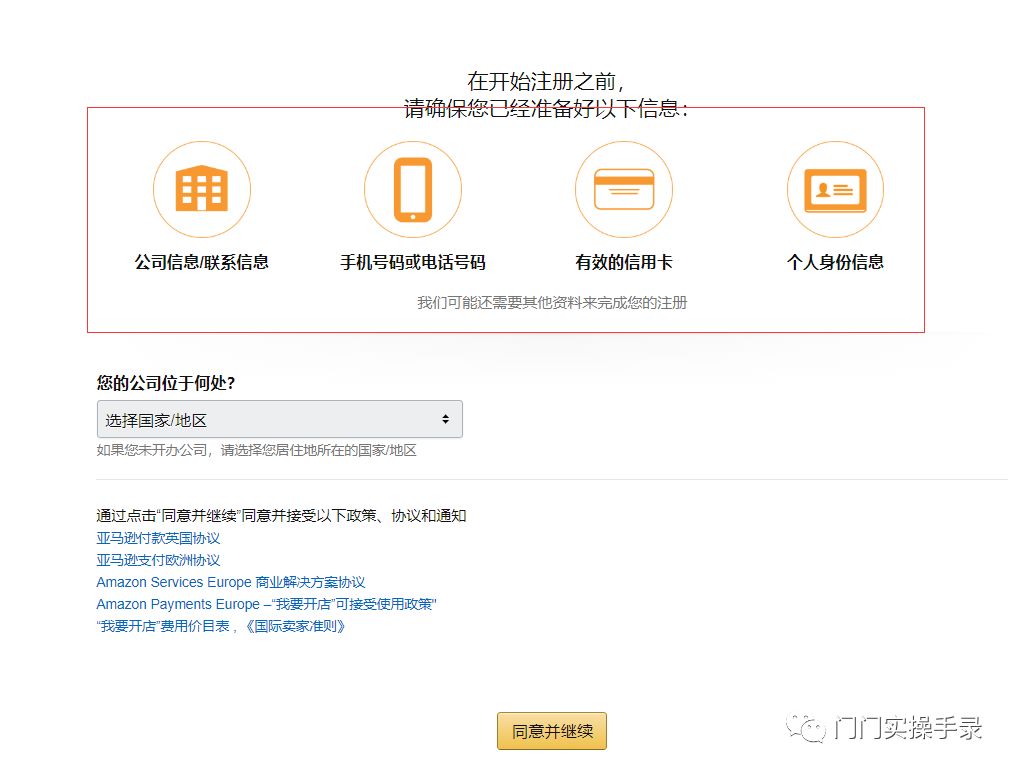Screen dimensions: 1015x772
Task: Open the "我要开店"费用价目表 link
Action: 163,626
